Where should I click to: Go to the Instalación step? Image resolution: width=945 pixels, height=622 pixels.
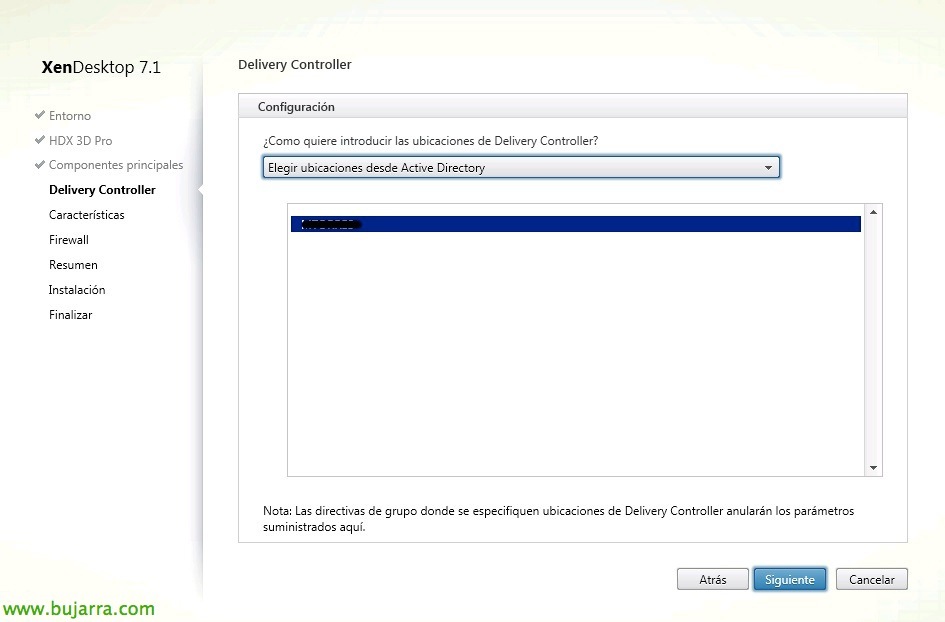click(77, 290)
